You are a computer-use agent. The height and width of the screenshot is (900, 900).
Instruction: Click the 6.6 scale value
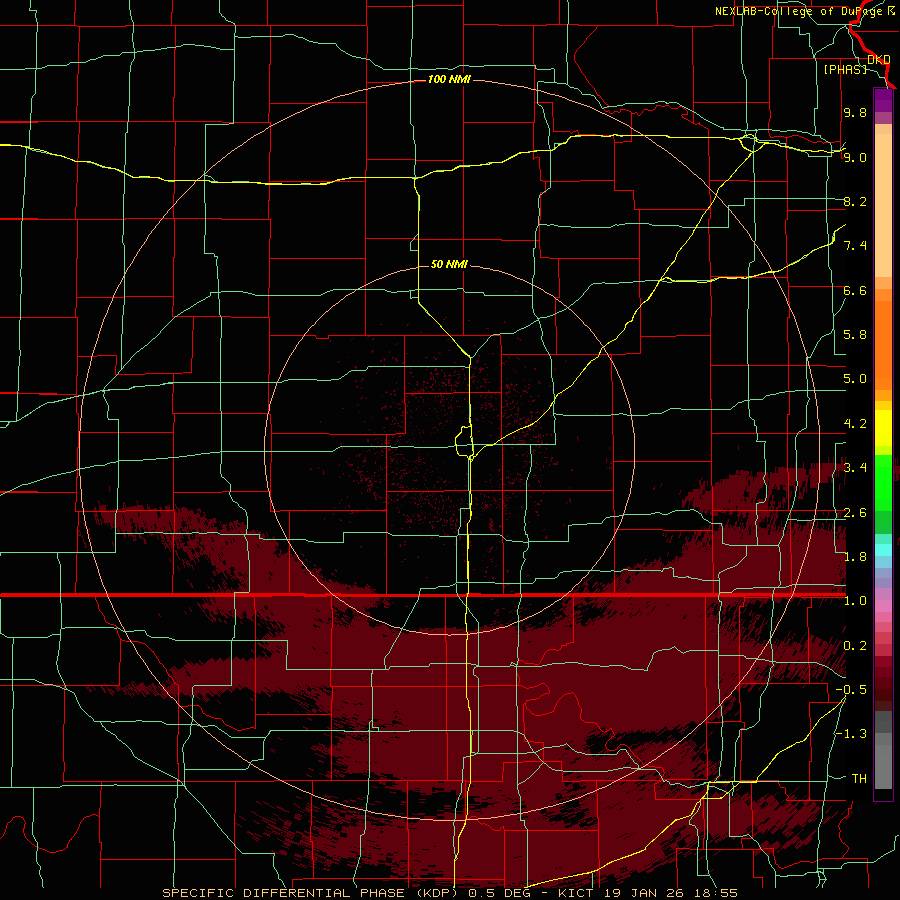[x=855, y=290]
